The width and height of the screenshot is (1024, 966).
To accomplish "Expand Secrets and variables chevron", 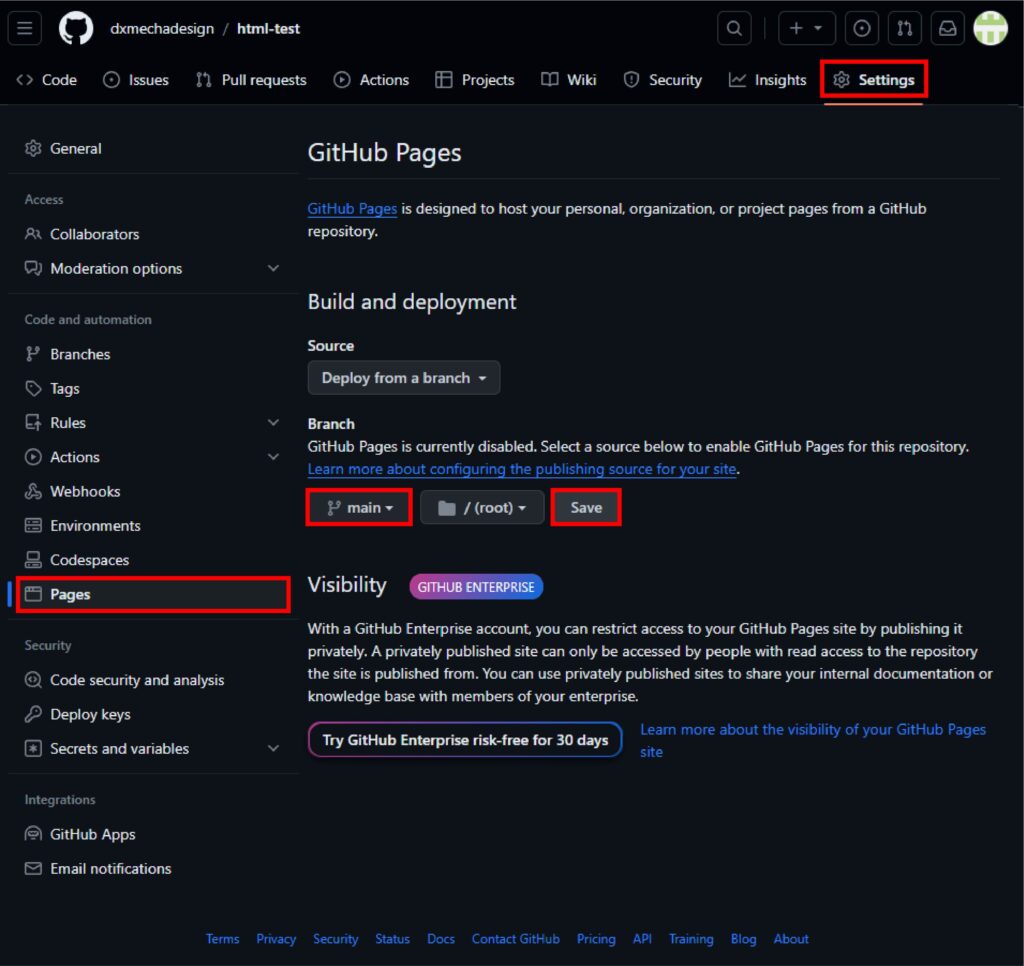I will pyautogui.click(x=274, y=749).
